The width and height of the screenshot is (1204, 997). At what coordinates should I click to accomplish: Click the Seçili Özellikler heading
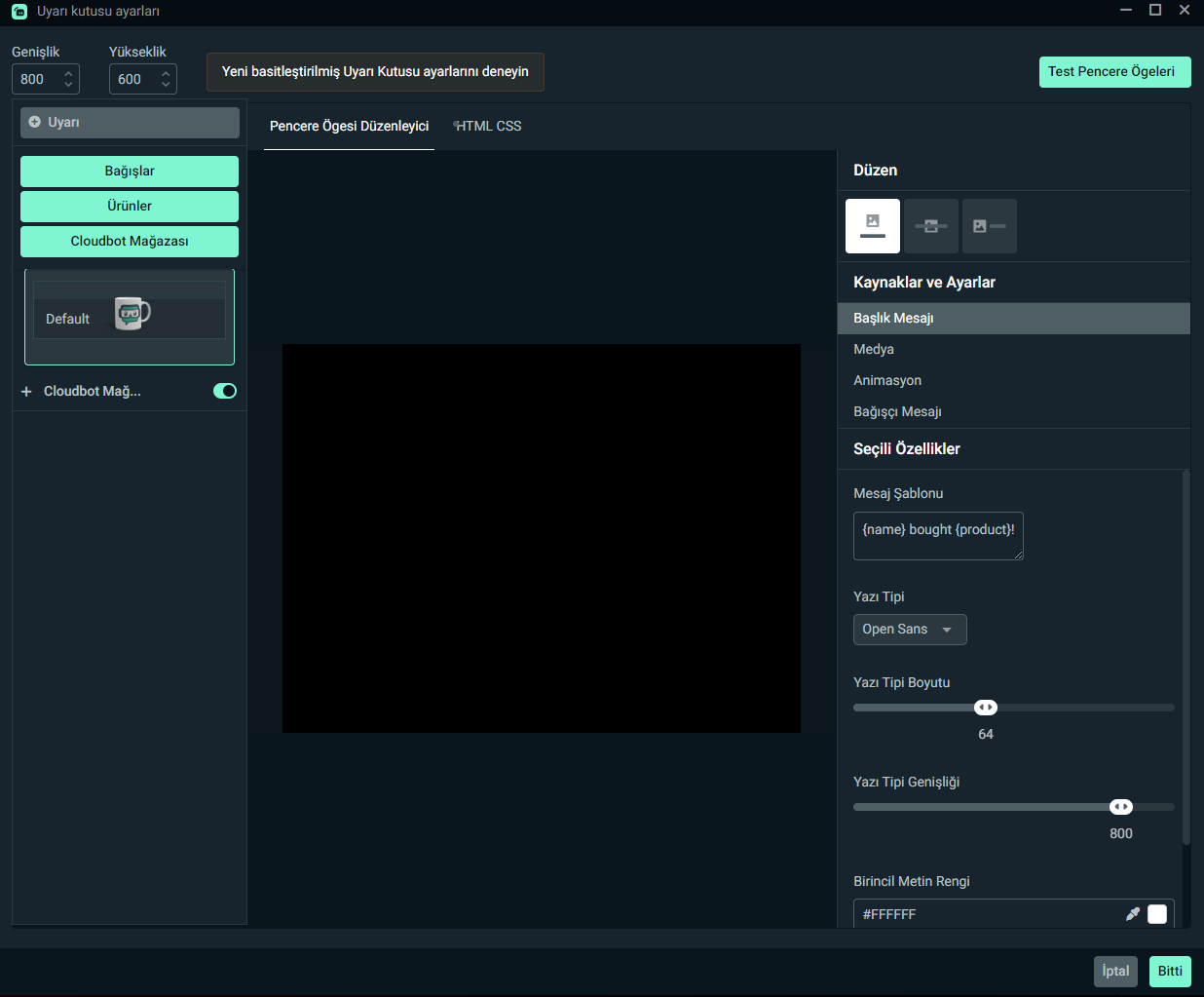(x=907, y=449)
